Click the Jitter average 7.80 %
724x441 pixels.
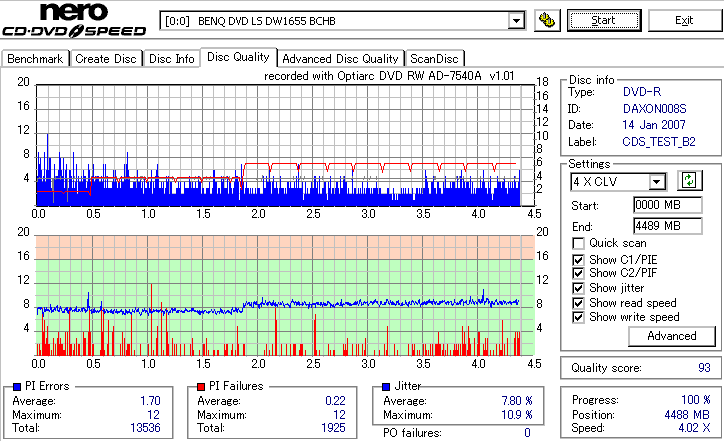(x=517, y=401)
